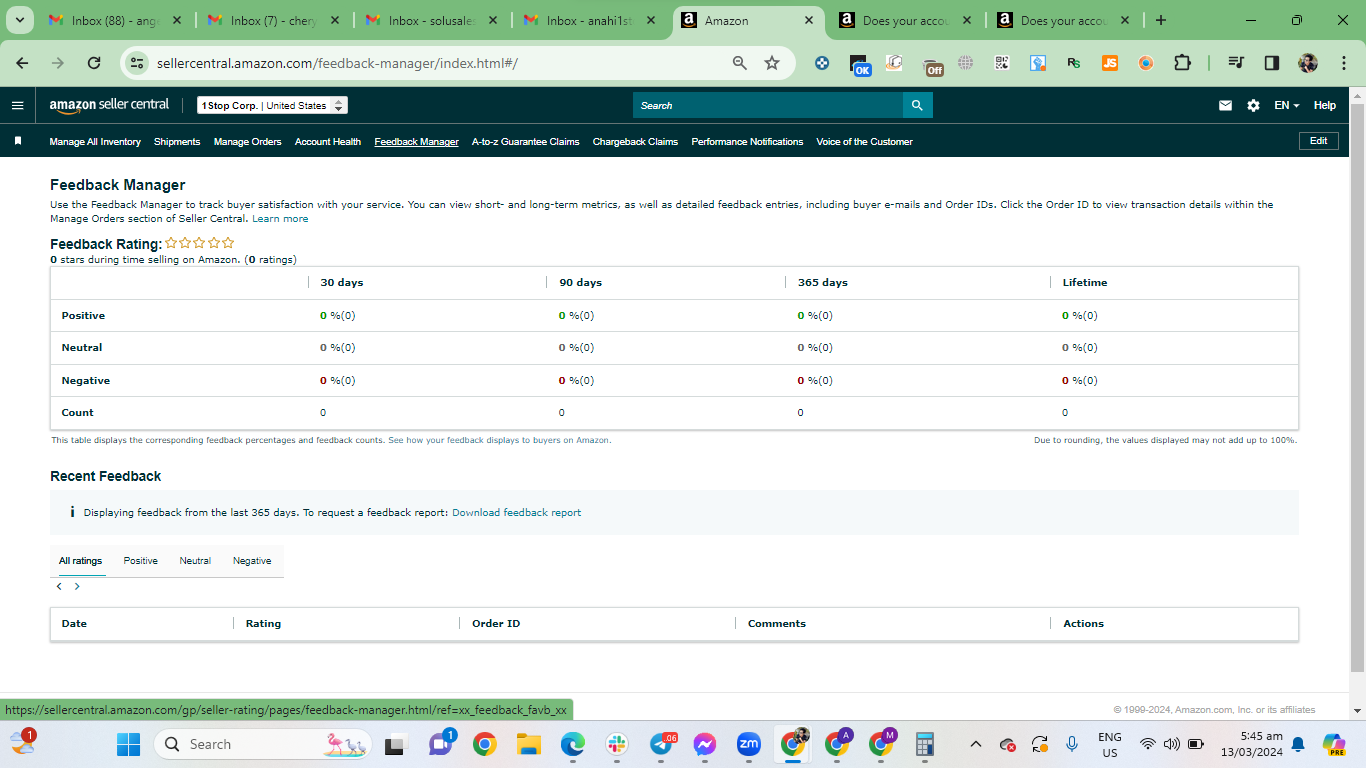1366x768 pixels.
Task: Open Performance Notifications
Action: 747,142
